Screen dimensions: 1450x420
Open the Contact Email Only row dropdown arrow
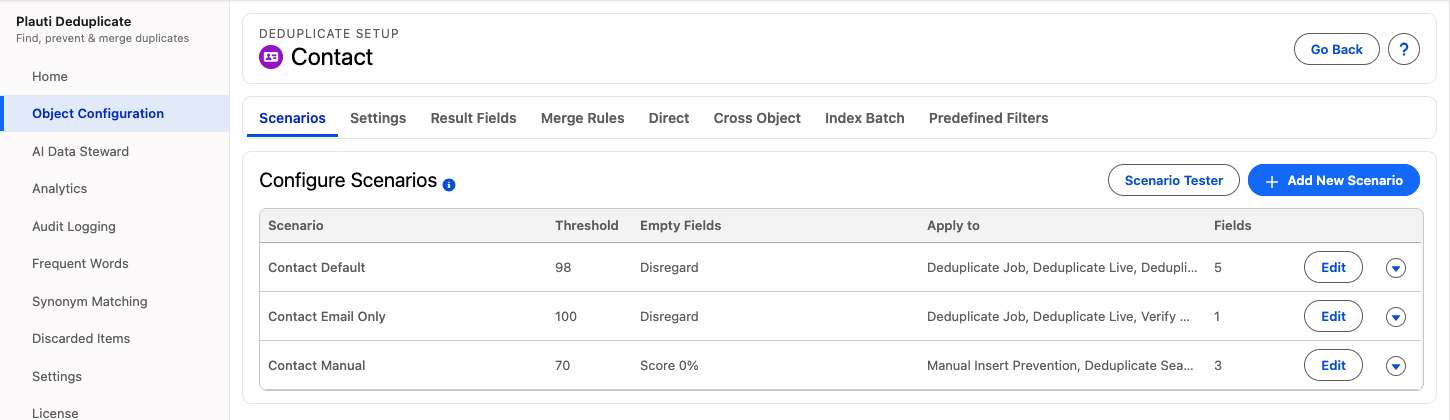click(1396, 317)
